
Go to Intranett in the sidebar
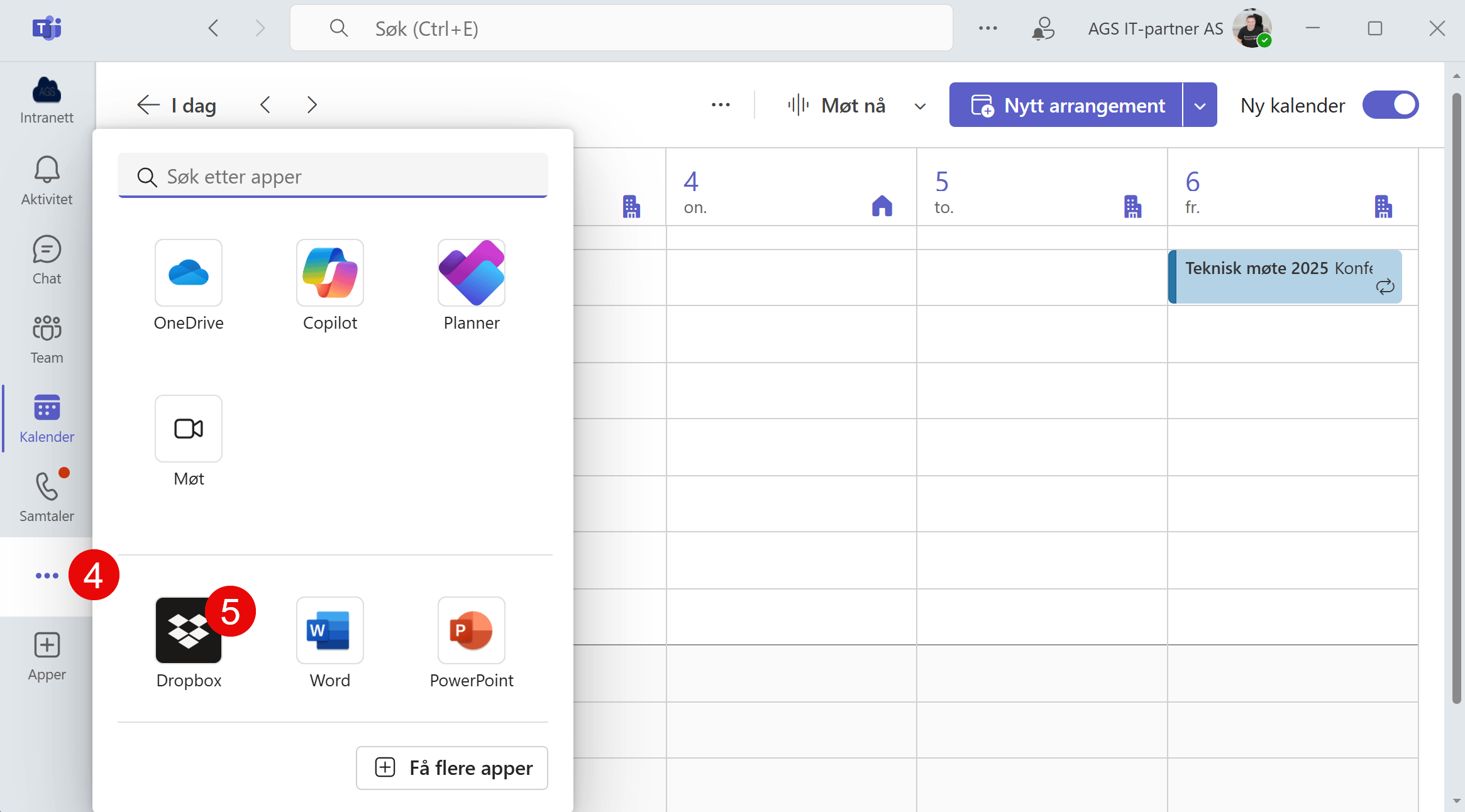[x=47, y=101]
